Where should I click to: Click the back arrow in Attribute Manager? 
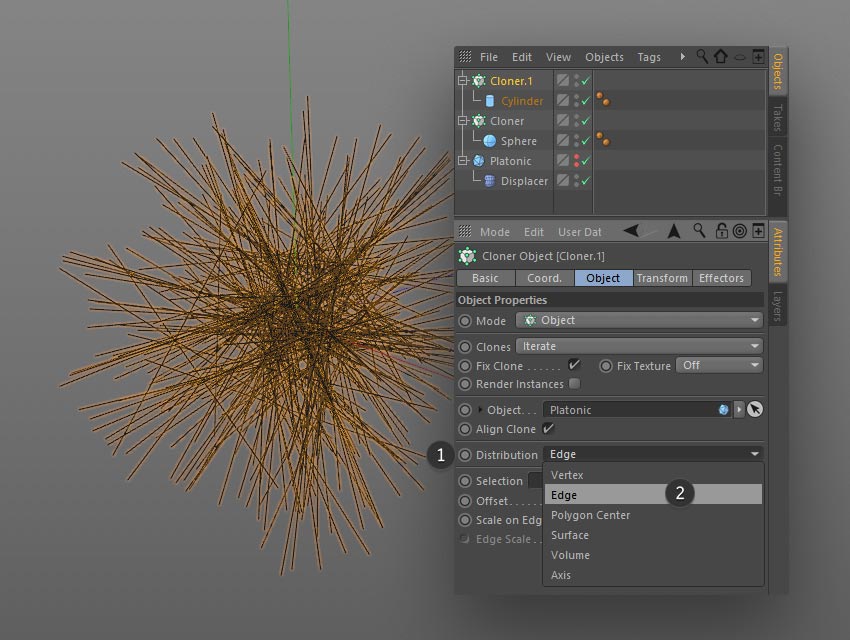coord(631,231)
